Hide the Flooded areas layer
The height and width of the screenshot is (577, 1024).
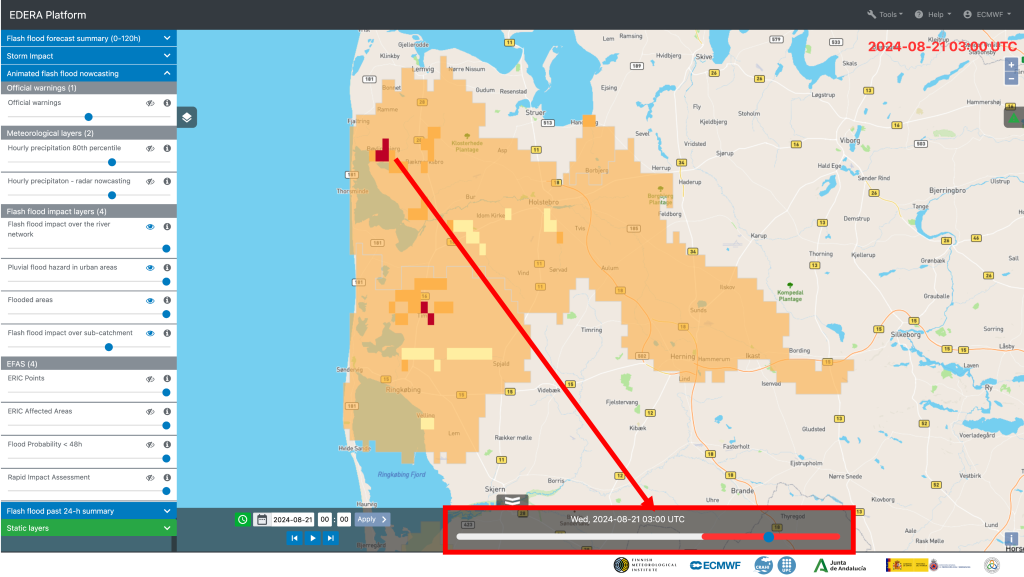tap(150, 300)
